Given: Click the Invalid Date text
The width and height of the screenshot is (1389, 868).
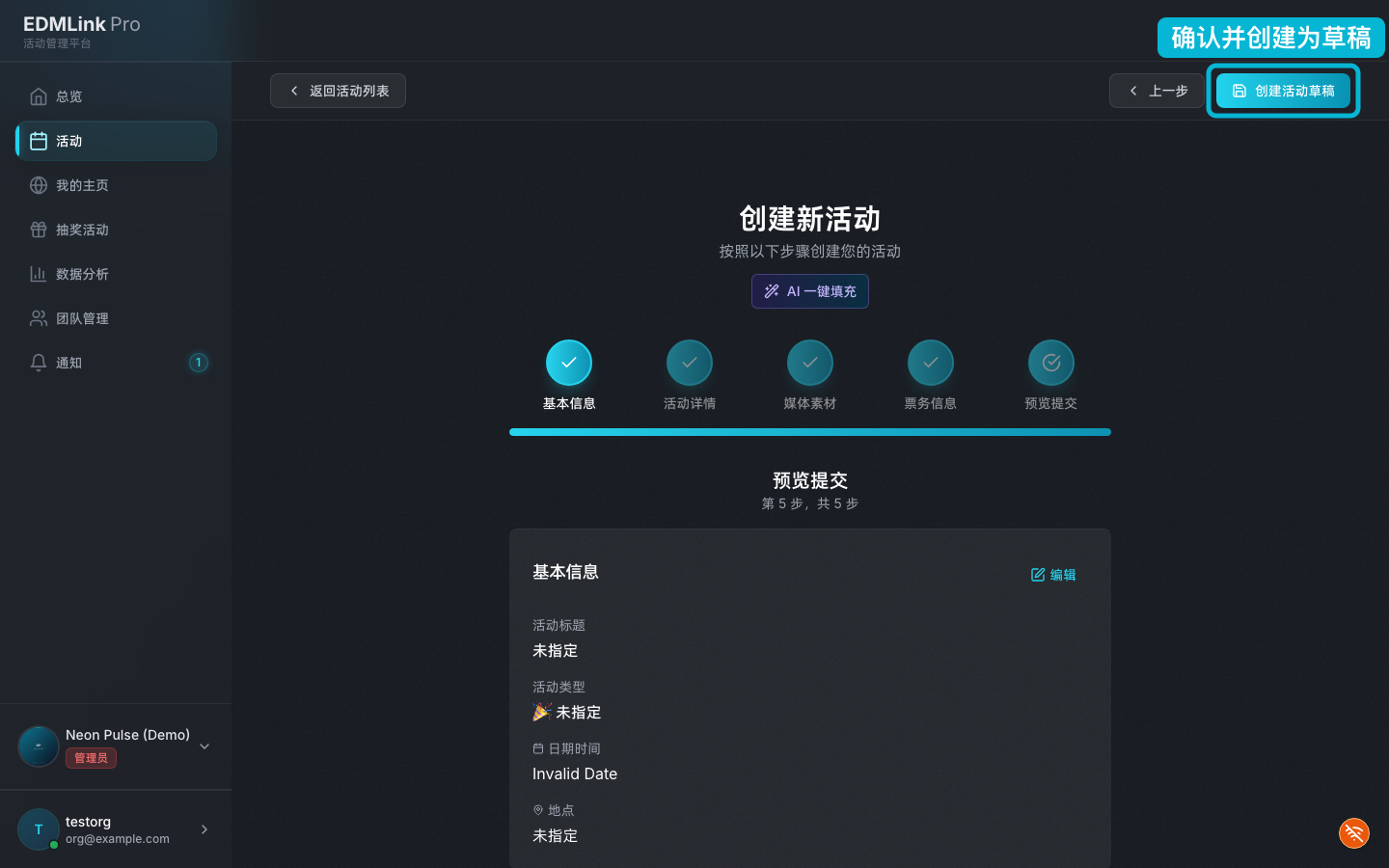Looking at the screenshot, I should [575, 773].
